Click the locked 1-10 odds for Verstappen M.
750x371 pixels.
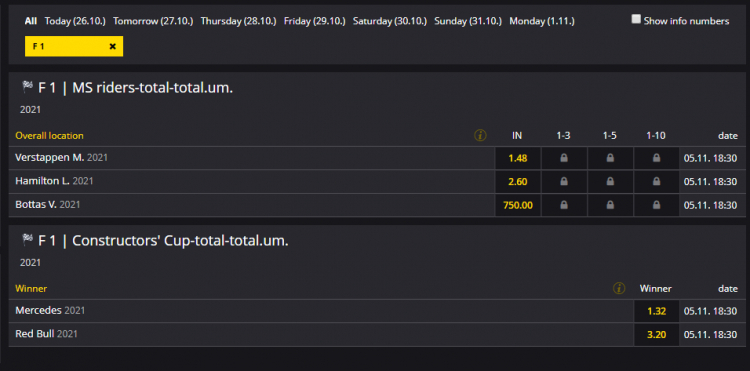point(656,158)
